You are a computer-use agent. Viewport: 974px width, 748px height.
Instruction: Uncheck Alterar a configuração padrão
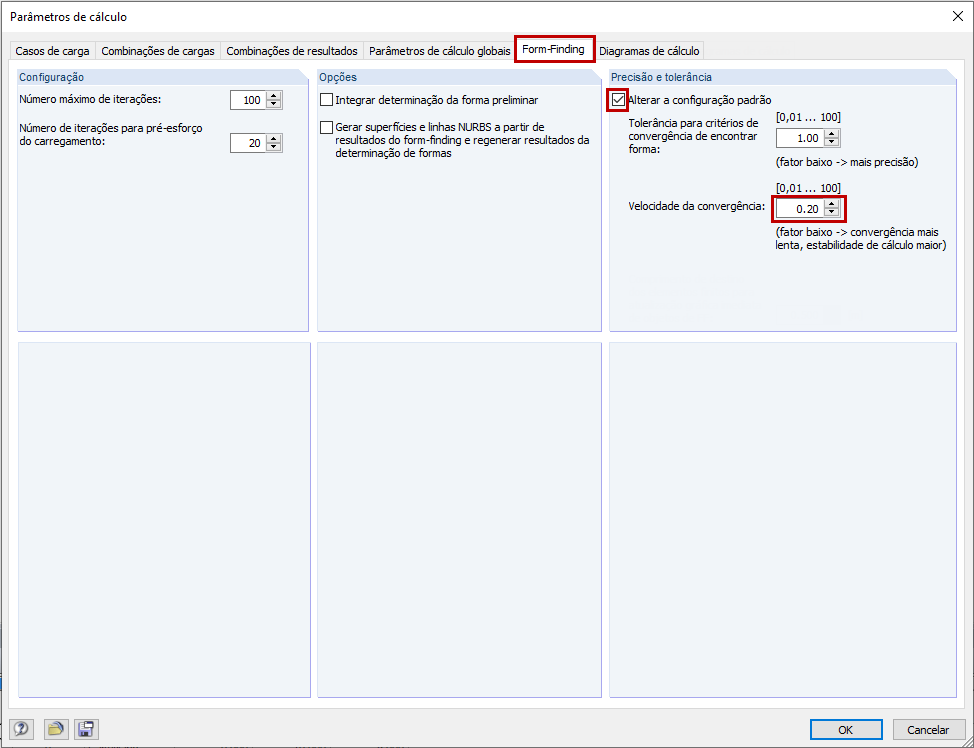(x=618, y=99)
